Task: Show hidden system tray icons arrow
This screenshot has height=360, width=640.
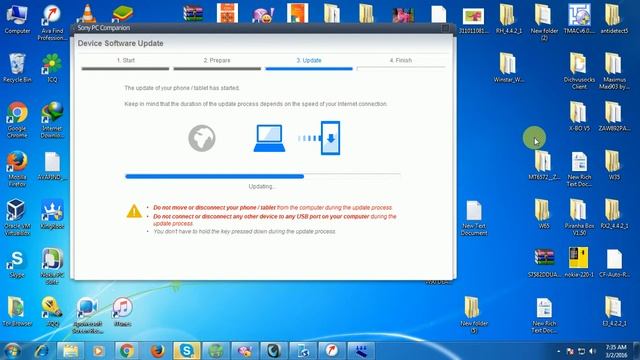Action: 558,351
